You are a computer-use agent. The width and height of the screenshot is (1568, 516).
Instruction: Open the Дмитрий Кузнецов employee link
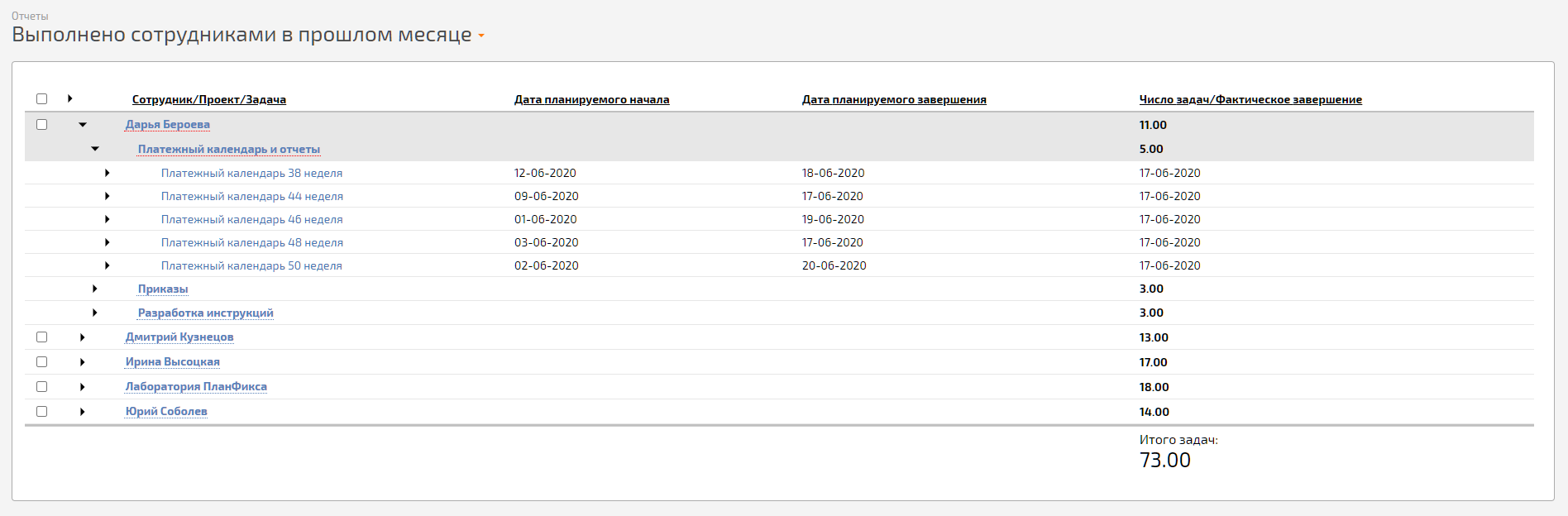(179, 337)
